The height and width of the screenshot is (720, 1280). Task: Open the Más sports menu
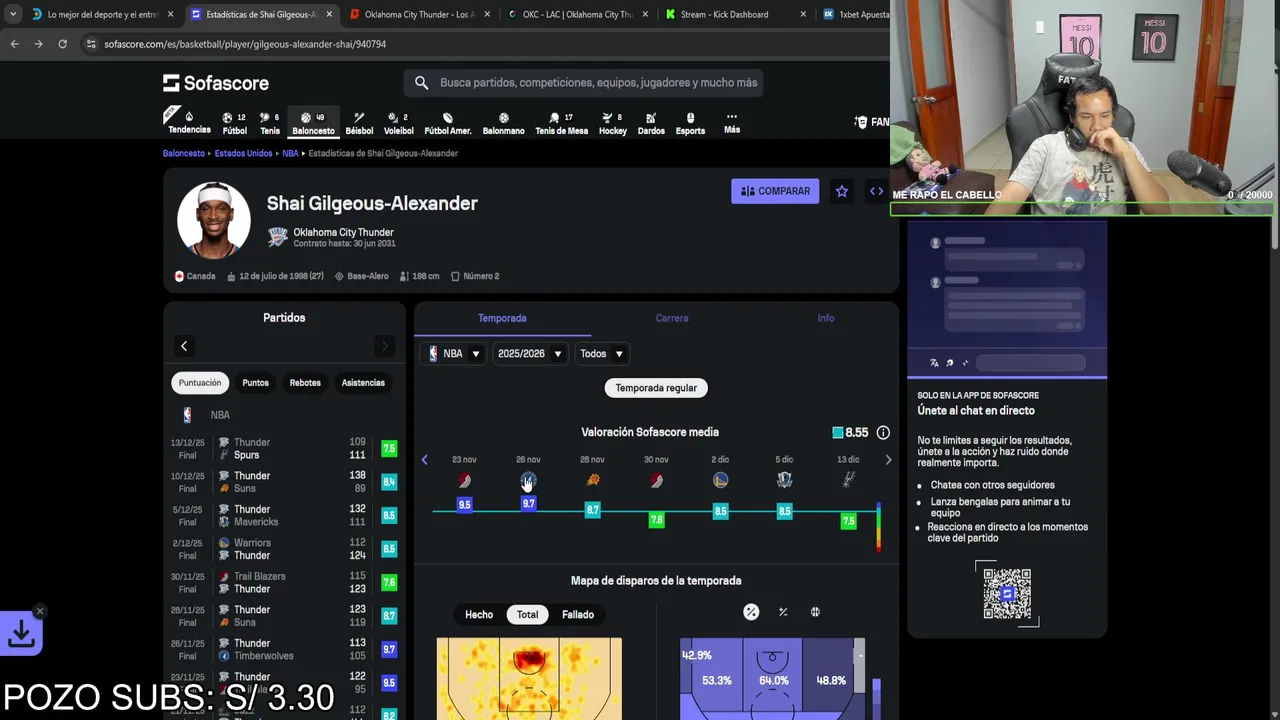[x=732, y=122]
